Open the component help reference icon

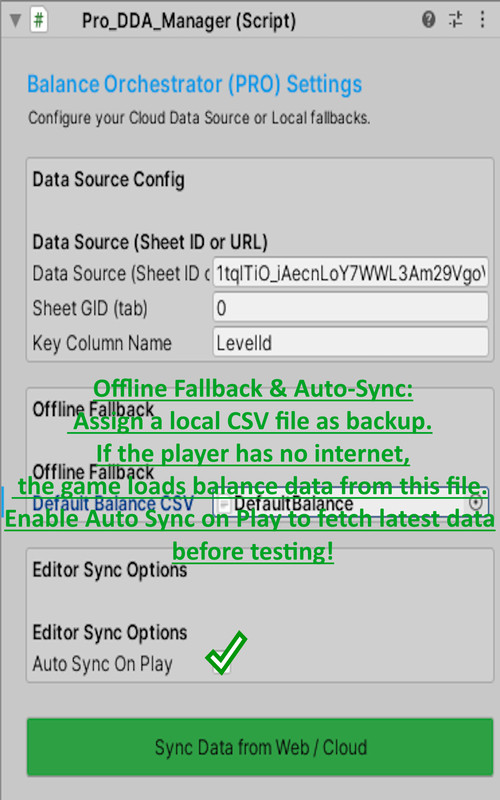tap(429, 20)
